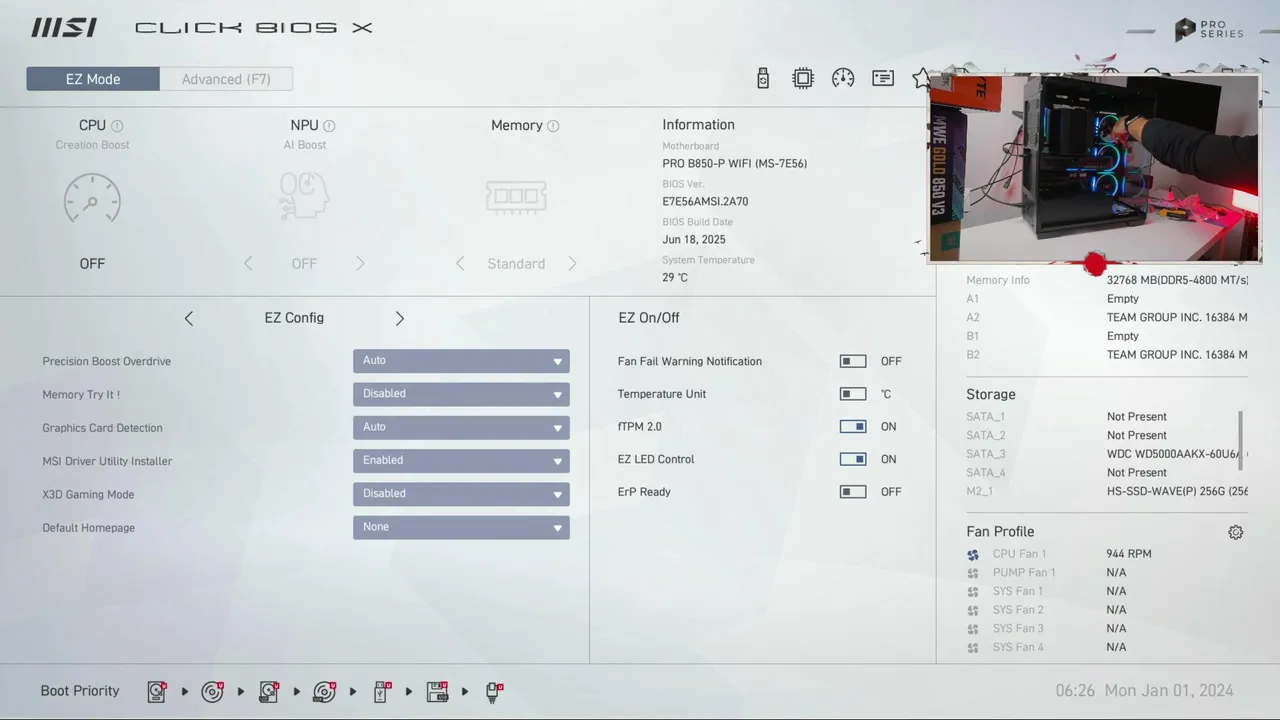The width and height of the screenshot is (1280, 720).
Task: Click the EZ Config previous arrow
Action: (188, 318)
